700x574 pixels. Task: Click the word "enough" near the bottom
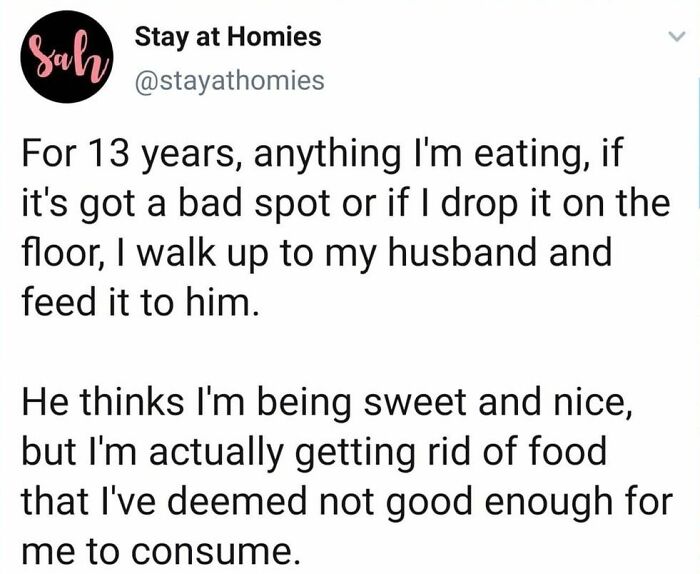tap(549, 503)
